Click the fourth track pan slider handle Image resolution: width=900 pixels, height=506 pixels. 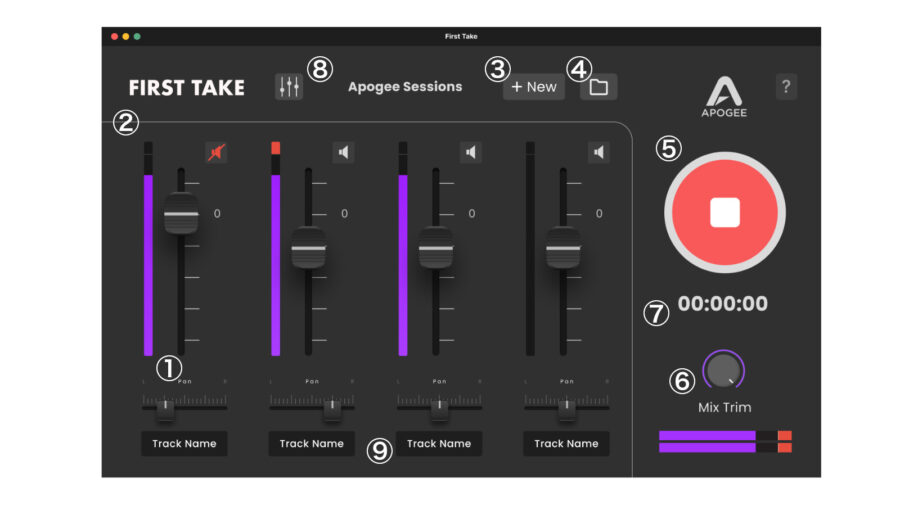coord(567,410)
